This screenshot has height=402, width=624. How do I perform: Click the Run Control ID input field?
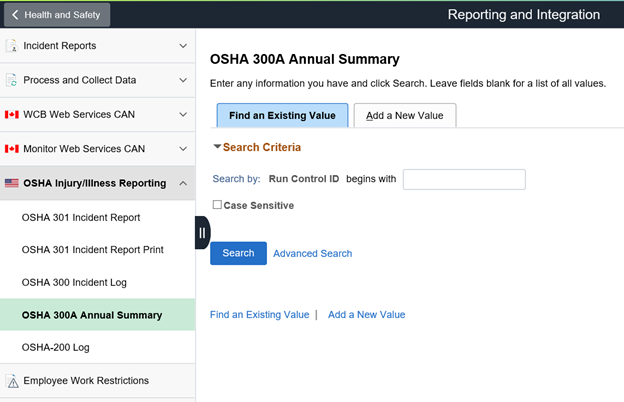463,180
